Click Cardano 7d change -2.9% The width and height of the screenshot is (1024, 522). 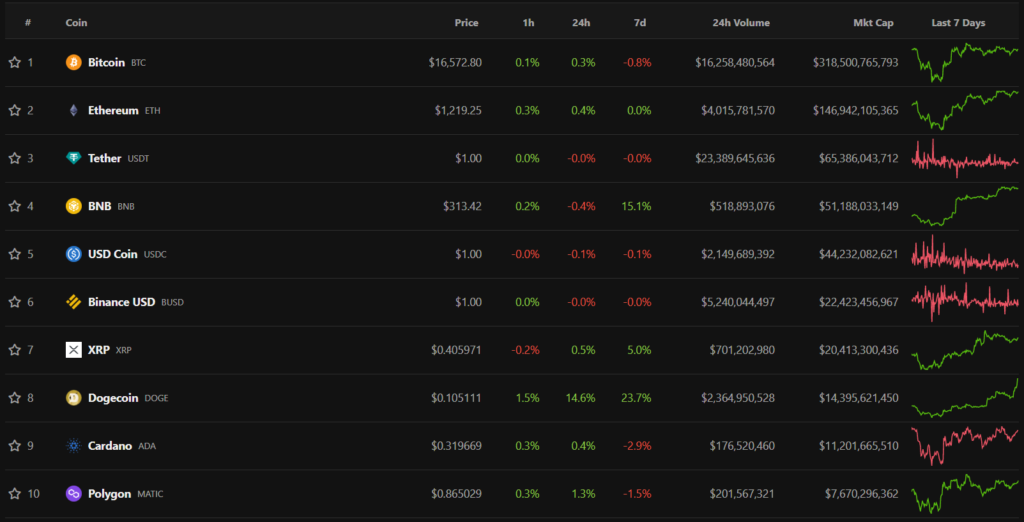(637, 446)
